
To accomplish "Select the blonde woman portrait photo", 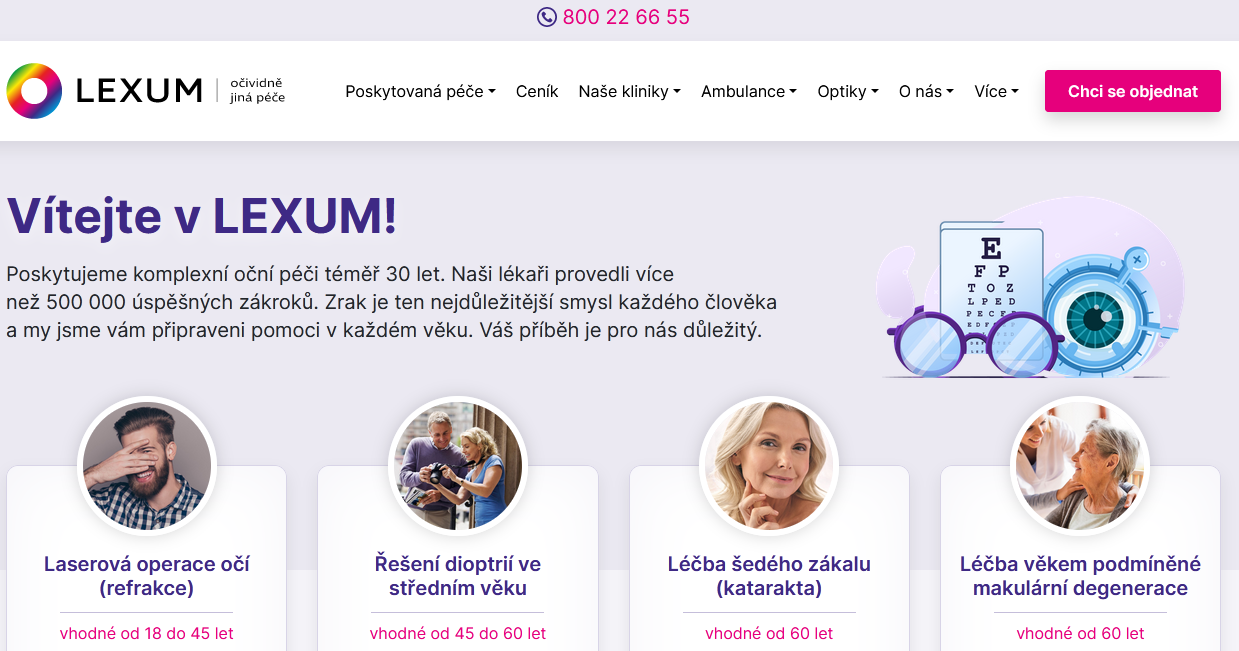I will 769,466.
